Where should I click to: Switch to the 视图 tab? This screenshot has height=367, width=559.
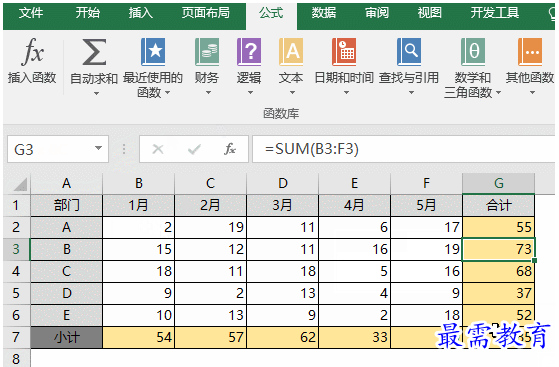[x=430, y=13]
